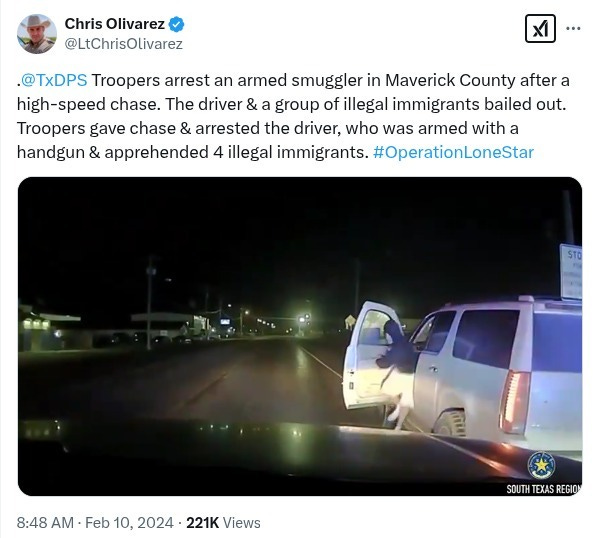
Task: Click the South Texas Region caption
Action: [x=544, y=489]
